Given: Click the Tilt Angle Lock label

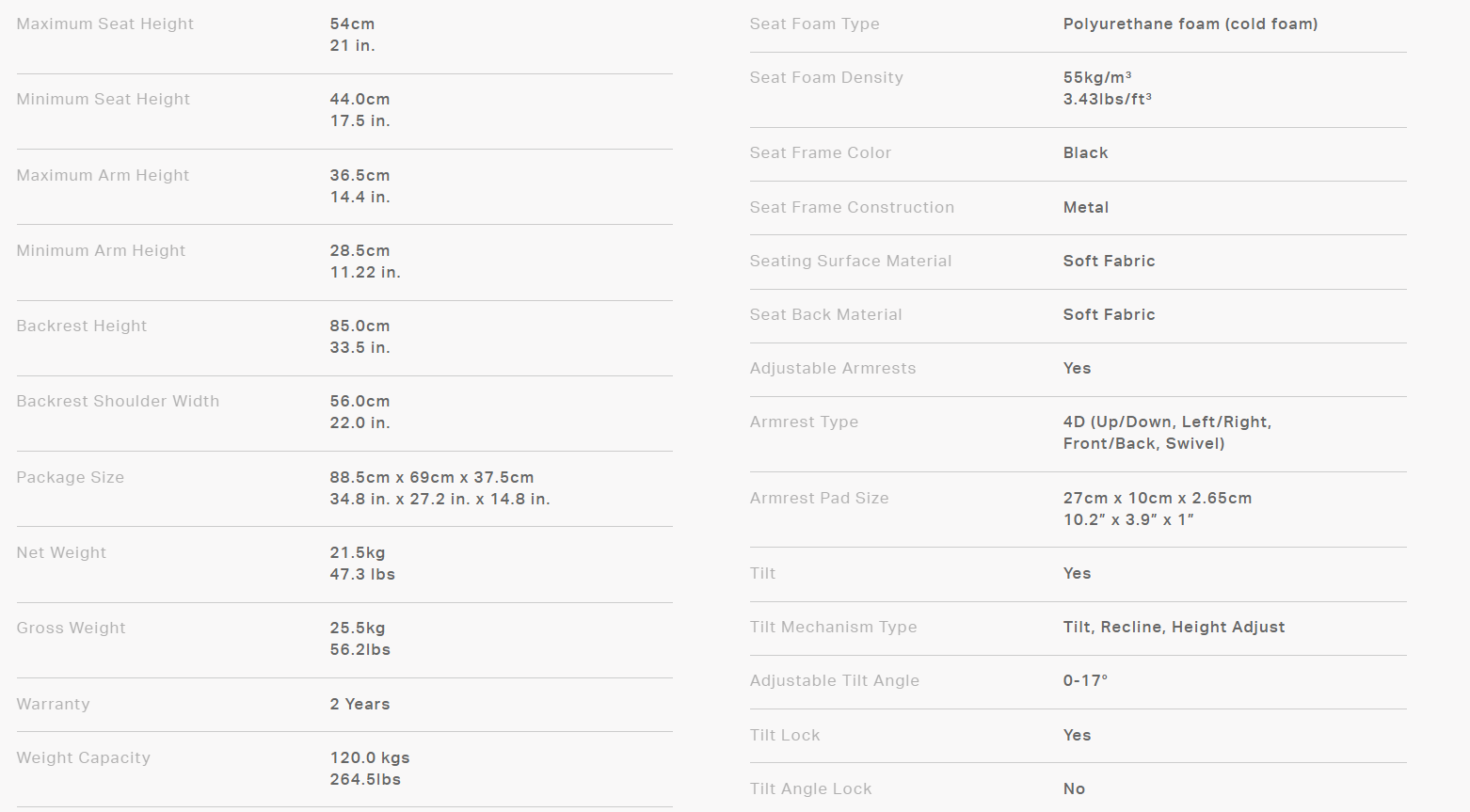Looking at the screenshot, I should tap(810, 788).
